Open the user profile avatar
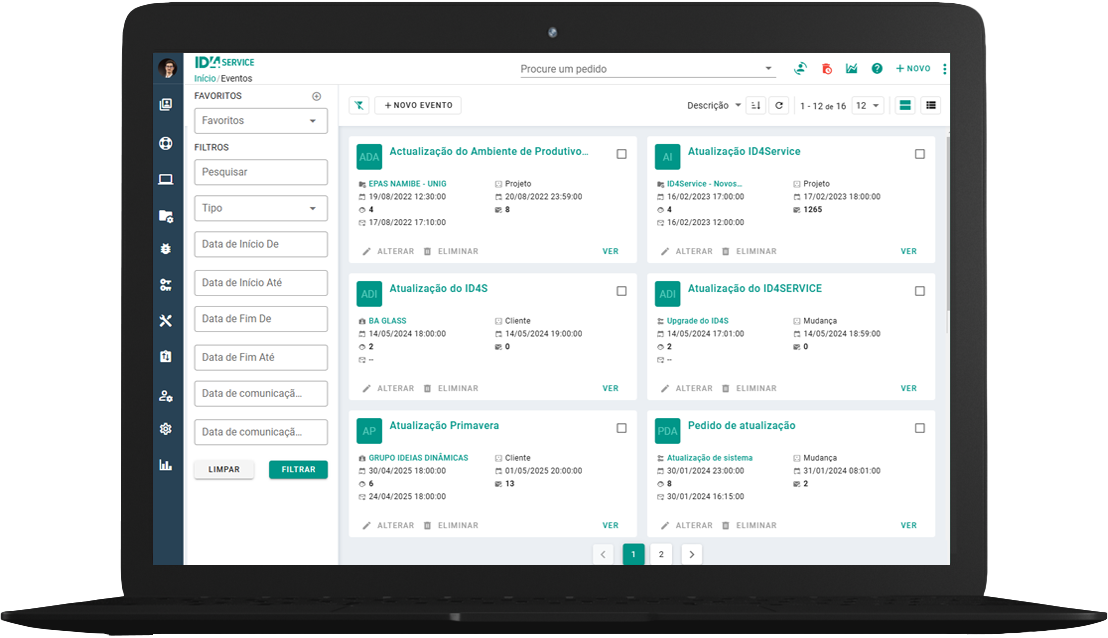 coord(167,69)
